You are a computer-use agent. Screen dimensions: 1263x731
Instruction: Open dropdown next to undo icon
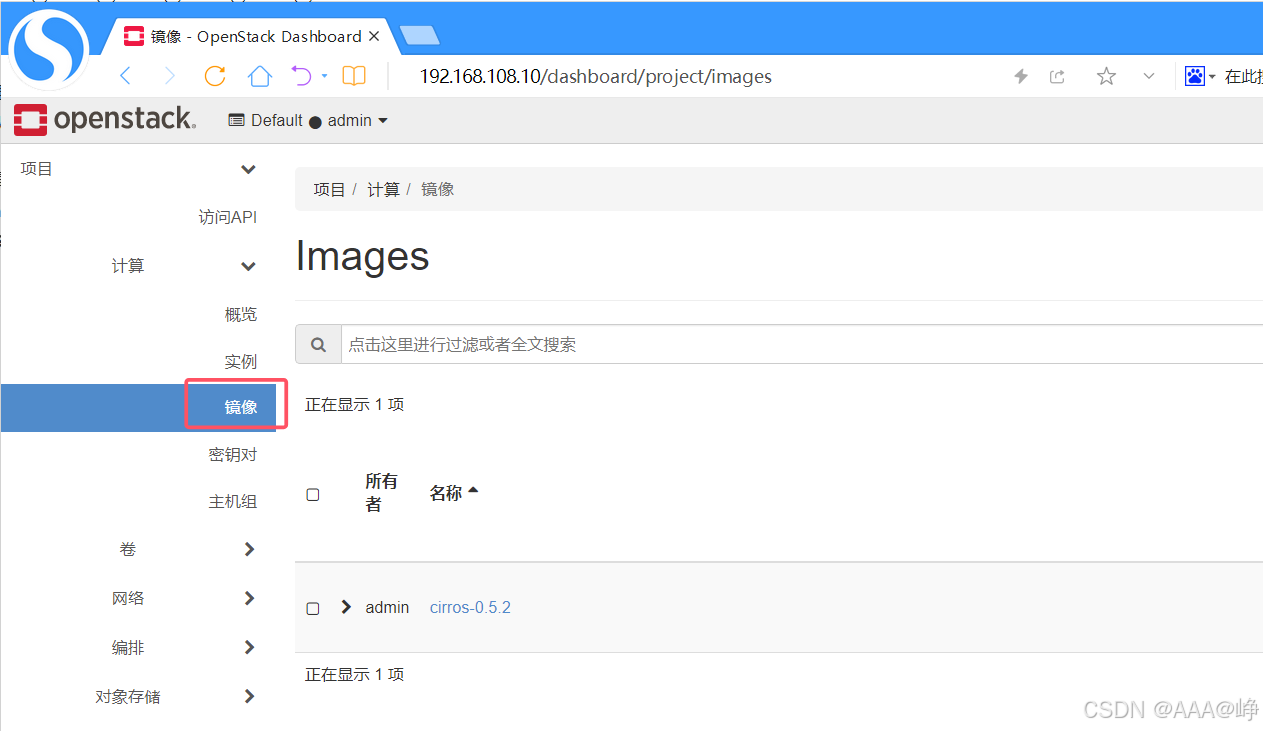[325, 76]
